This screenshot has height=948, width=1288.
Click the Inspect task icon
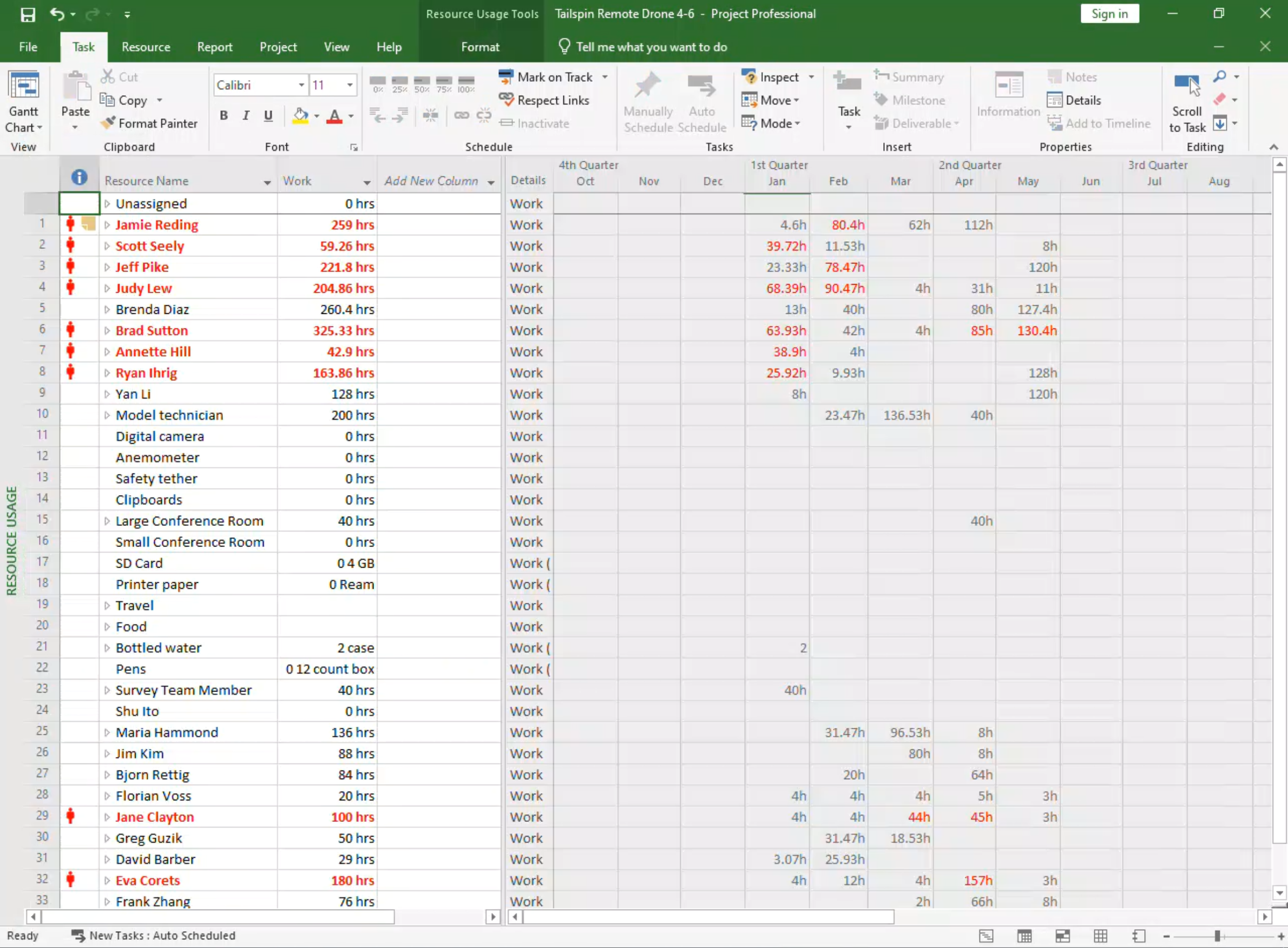click(749, 77)
